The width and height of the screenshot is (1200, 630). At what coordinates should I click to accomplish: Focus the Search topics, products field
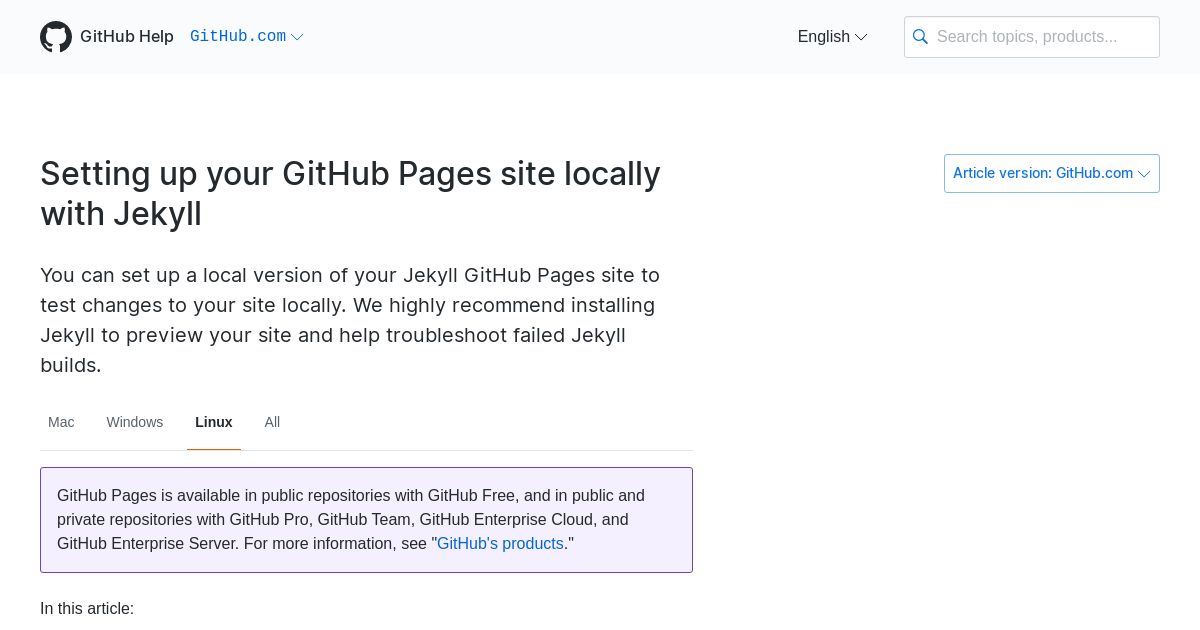coord(1032,37)
